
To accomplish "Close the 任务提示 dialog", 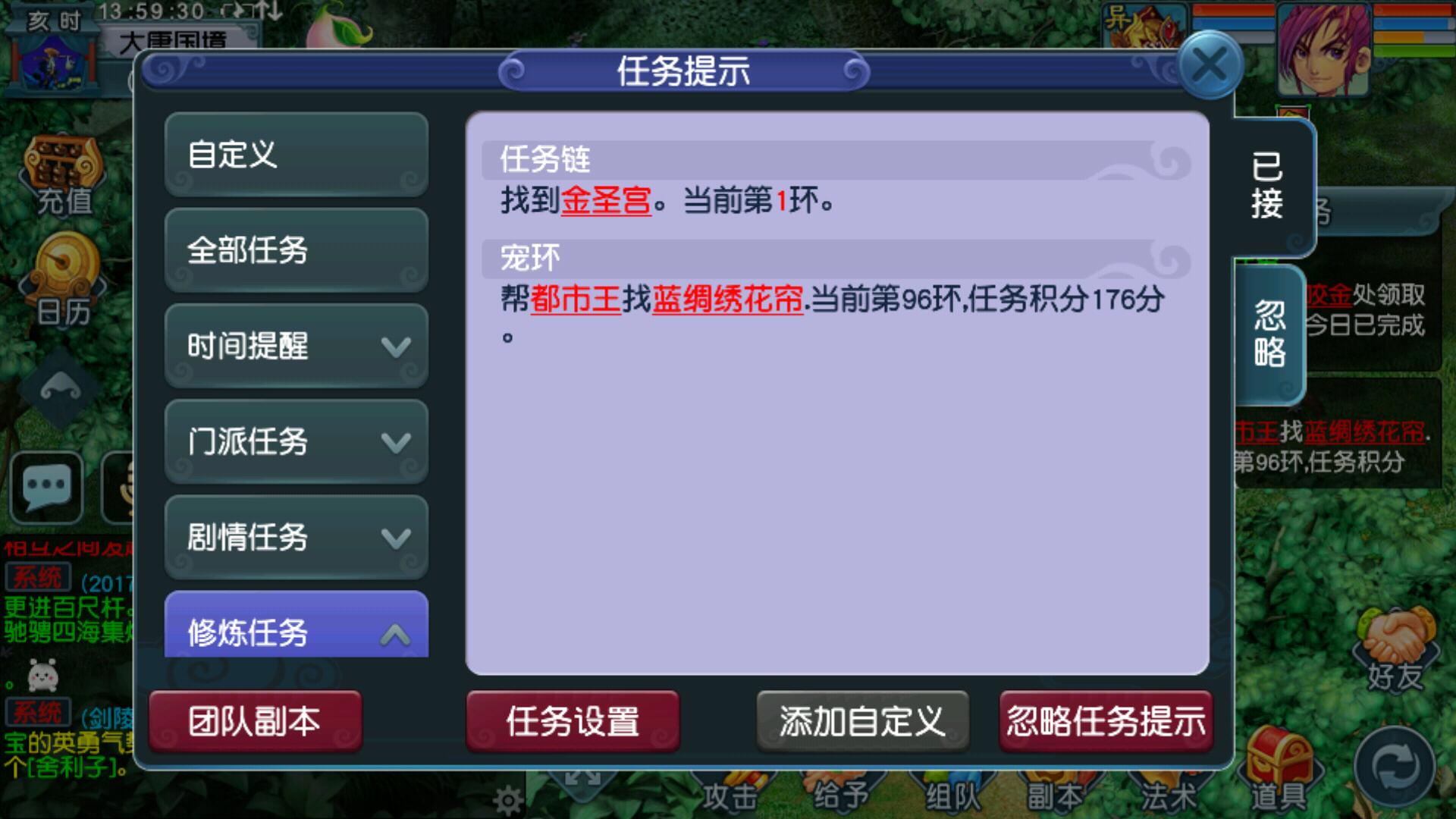I will [x=1210, y=66].
